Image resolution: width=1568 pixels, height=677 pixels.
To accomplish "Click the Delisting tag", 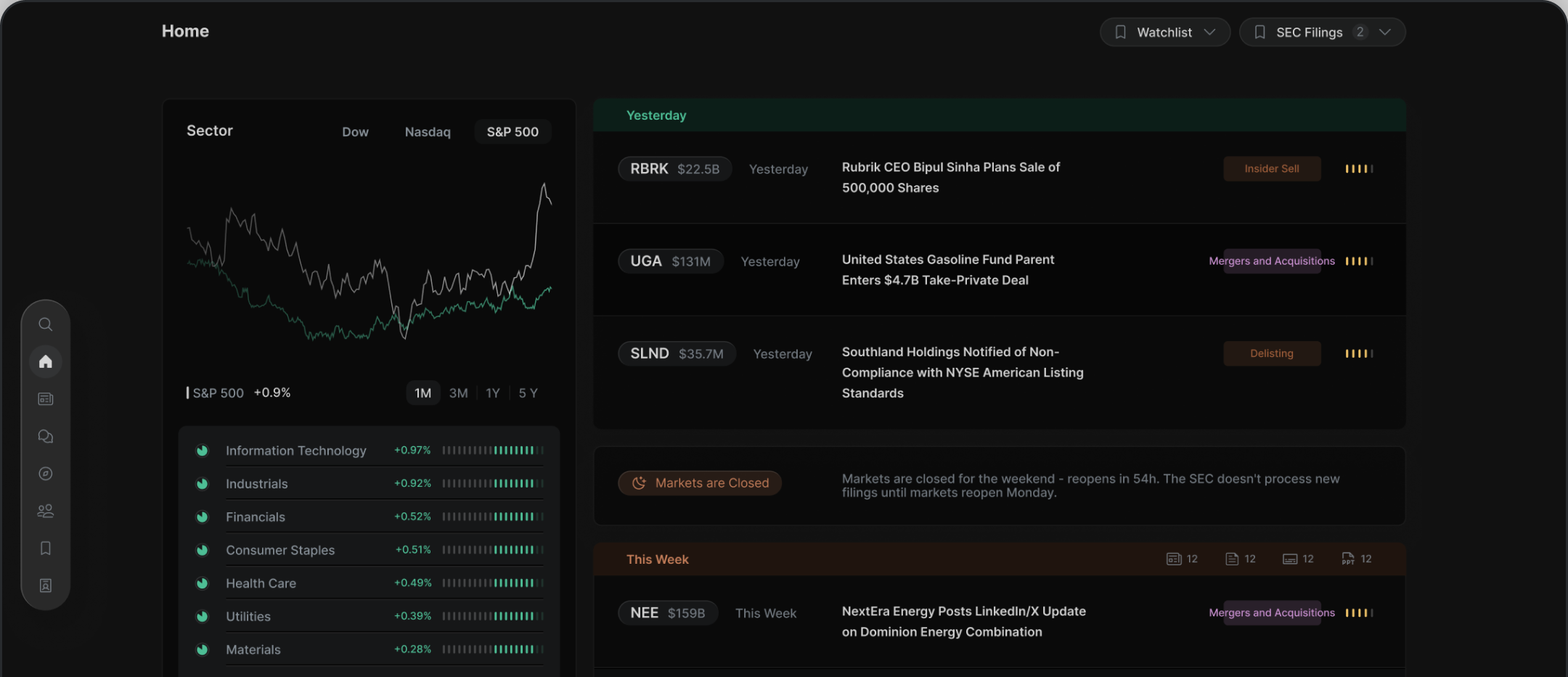I will (1272, 353).
